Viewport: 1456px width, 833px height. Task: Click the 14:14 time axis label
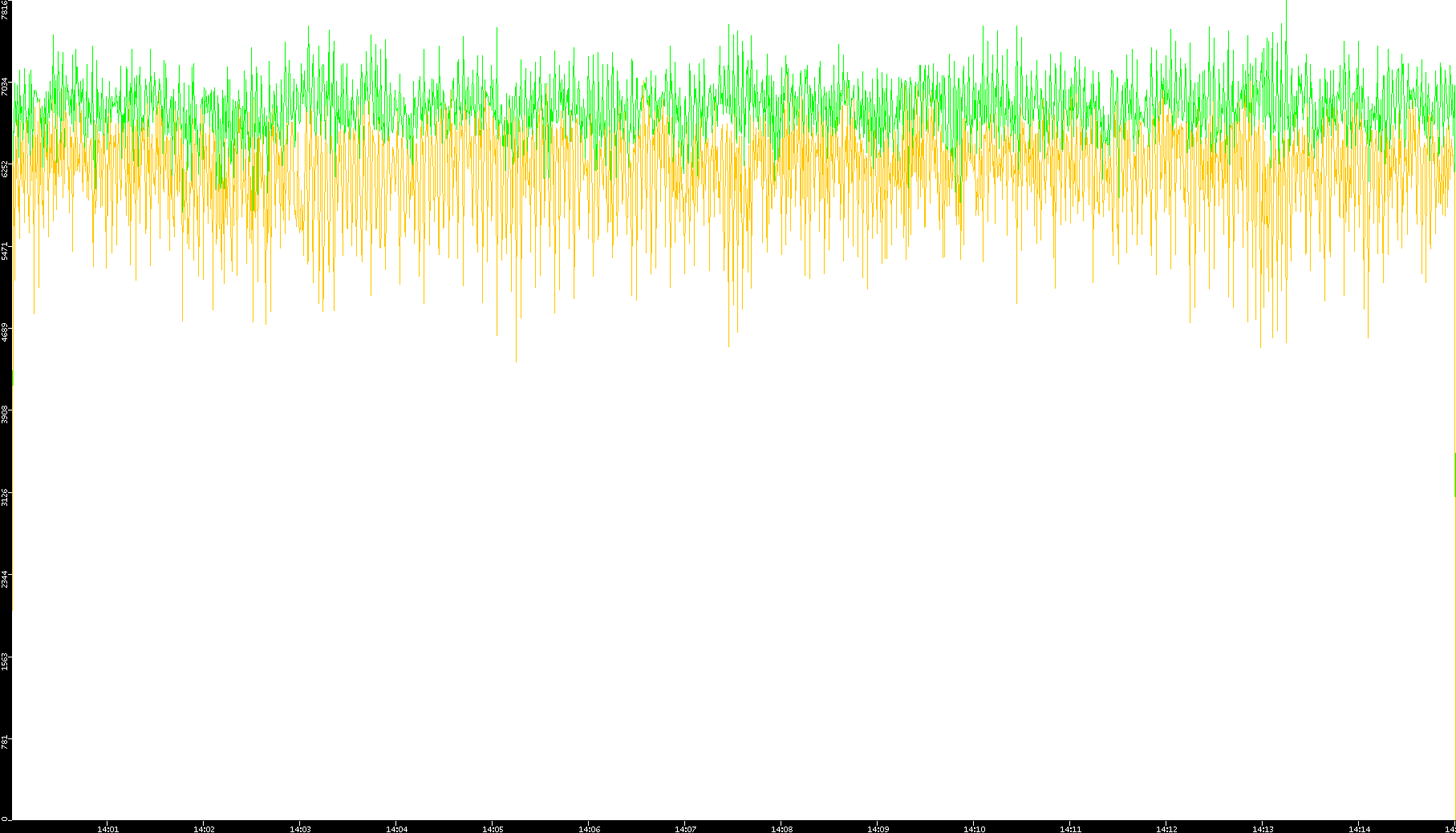(1359, 828)
